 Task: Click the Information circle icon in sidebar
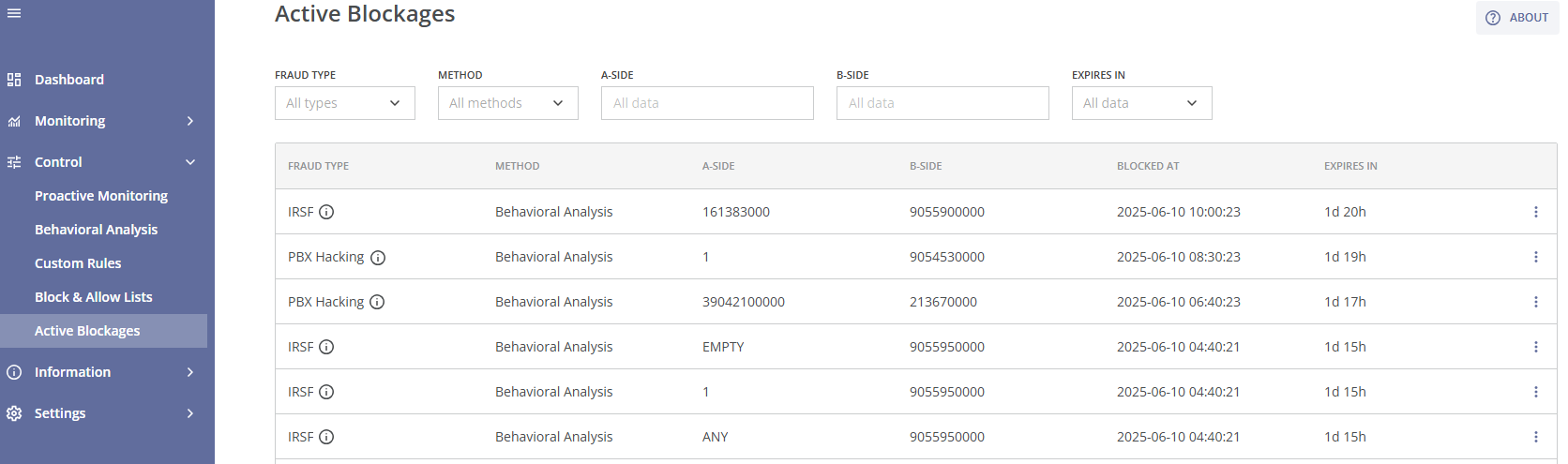[x=14, y=372]
